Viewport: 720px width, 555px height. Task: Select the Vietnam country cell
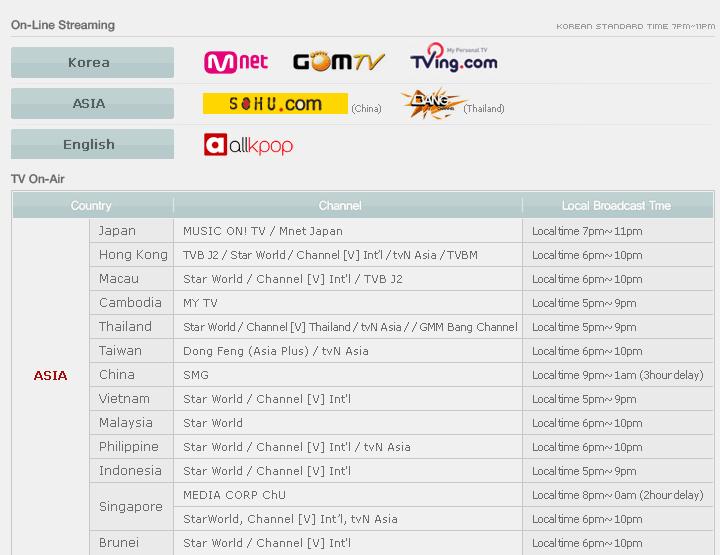131,398
